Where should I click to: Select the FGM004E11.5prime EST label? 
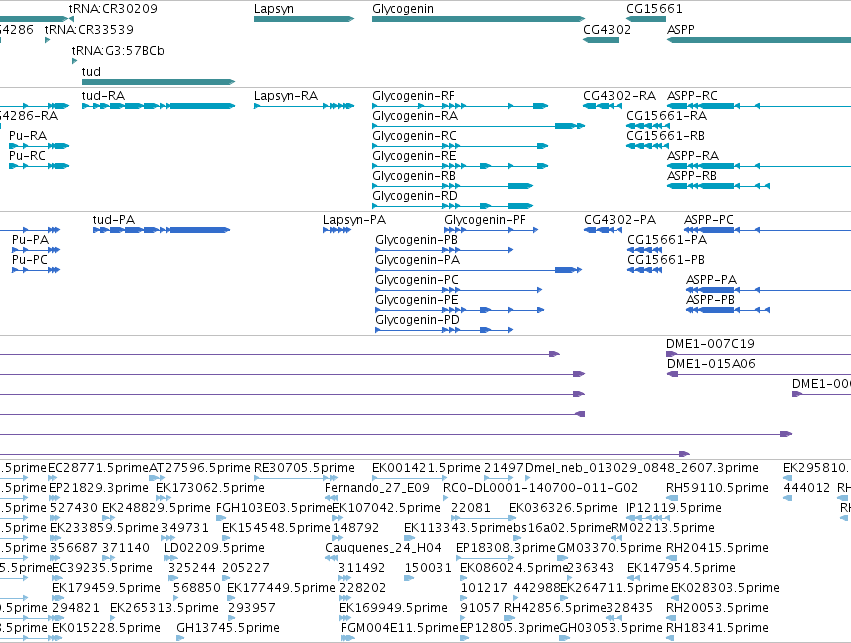click(x=400, y=628)
